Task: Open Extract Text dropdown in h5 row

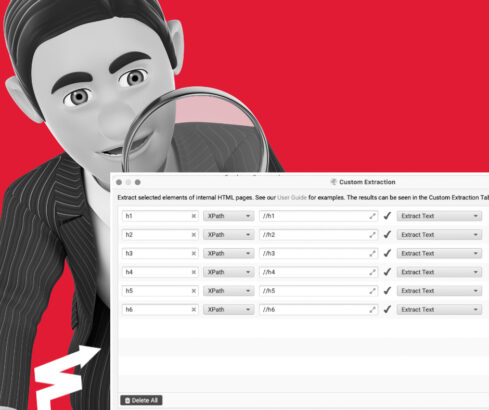Action: pyautogui.click(x=439, y=291)
